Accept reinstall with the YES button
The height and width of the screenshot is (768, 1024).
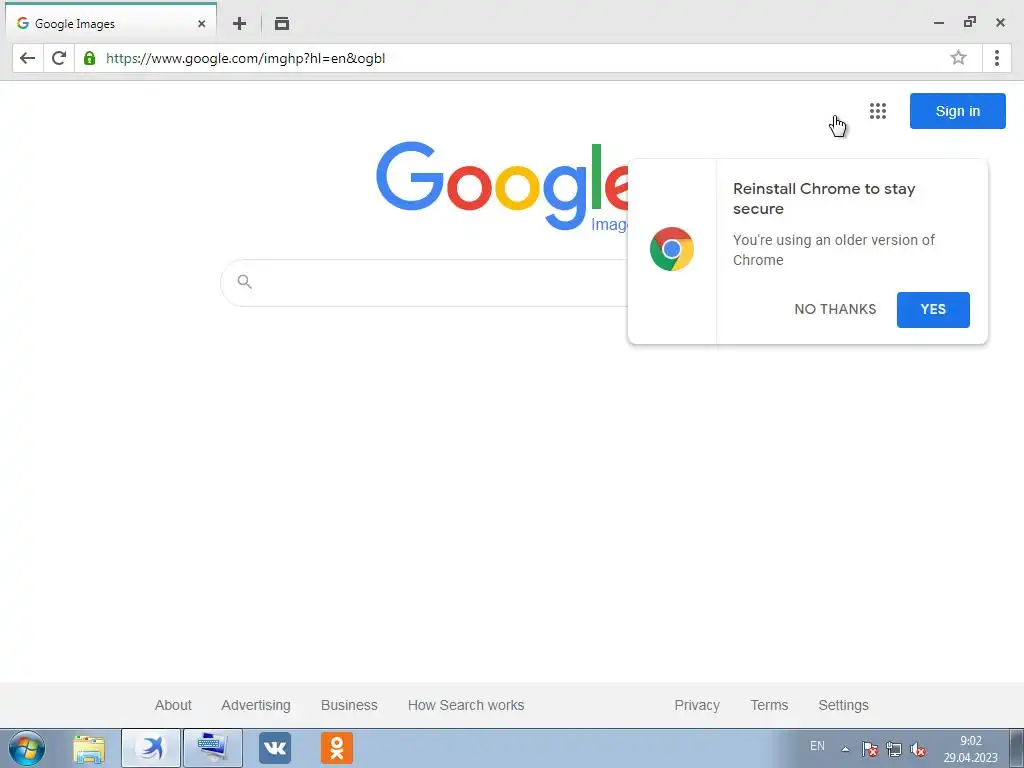point(933,310)
